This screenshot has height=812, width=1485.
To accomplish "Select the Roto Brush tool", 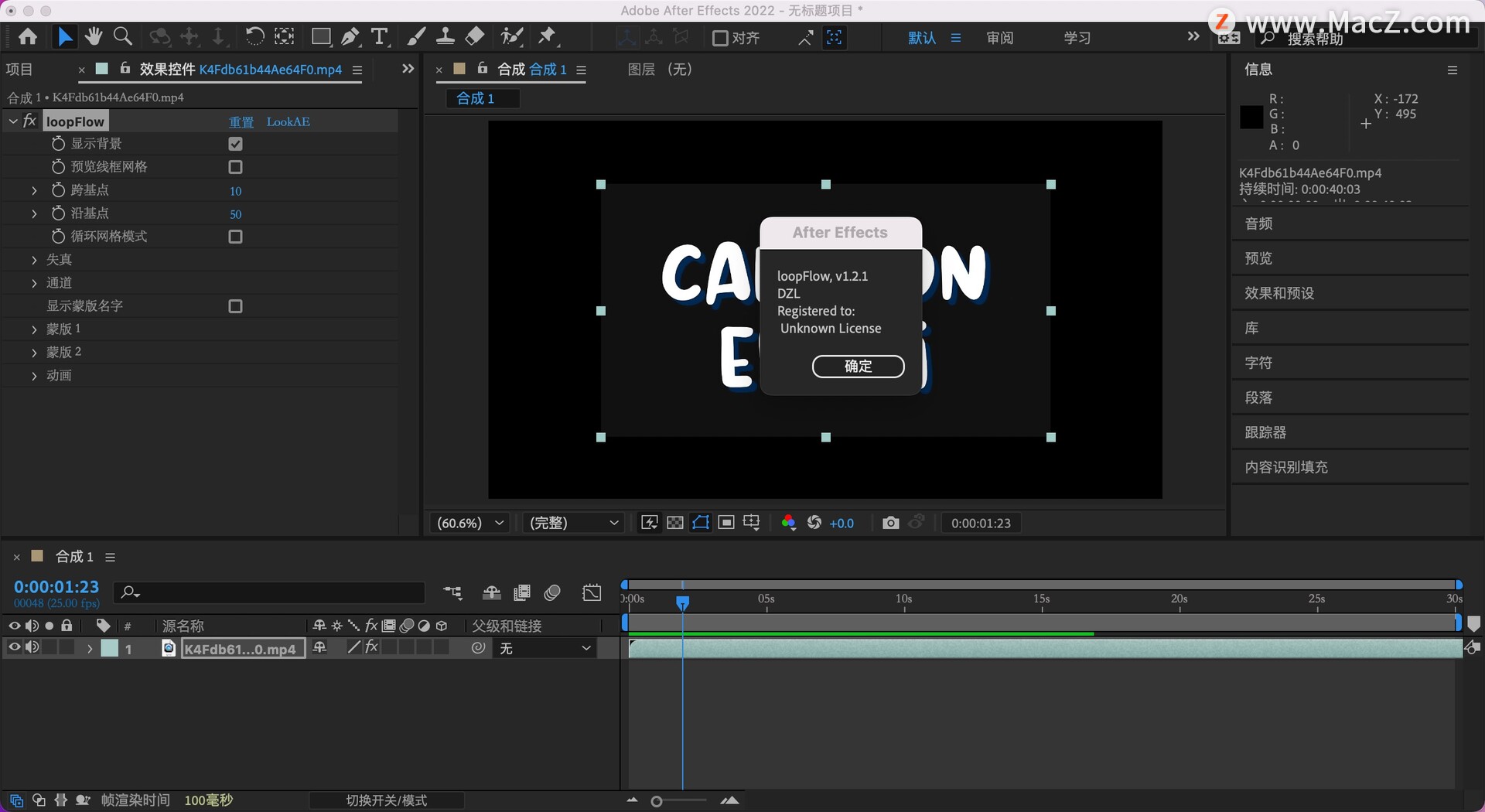I will [511, 37].
